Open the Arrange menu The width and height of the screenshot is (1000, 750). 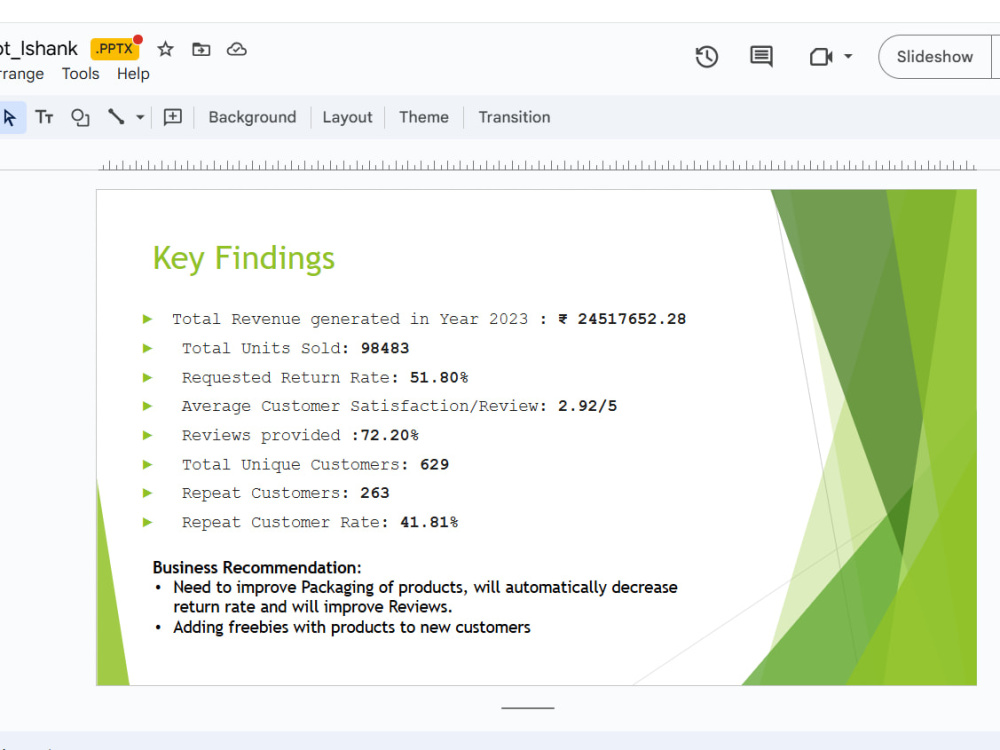[x=22, y=74]
